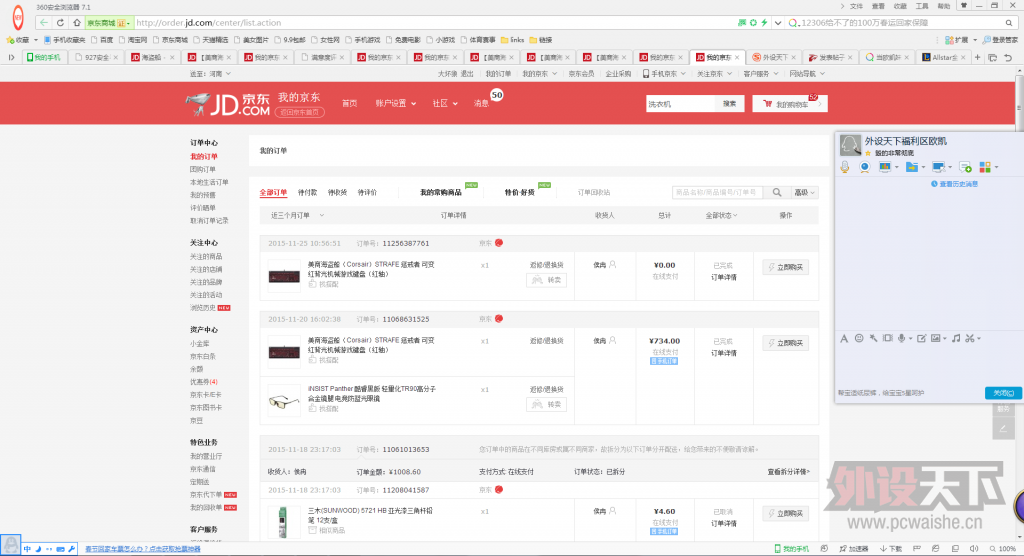Open the INSIST Panther glasses product thumbnail
Image resolution: width=1024 pixels, height=556 pixels.
click(x=284, y=401)
